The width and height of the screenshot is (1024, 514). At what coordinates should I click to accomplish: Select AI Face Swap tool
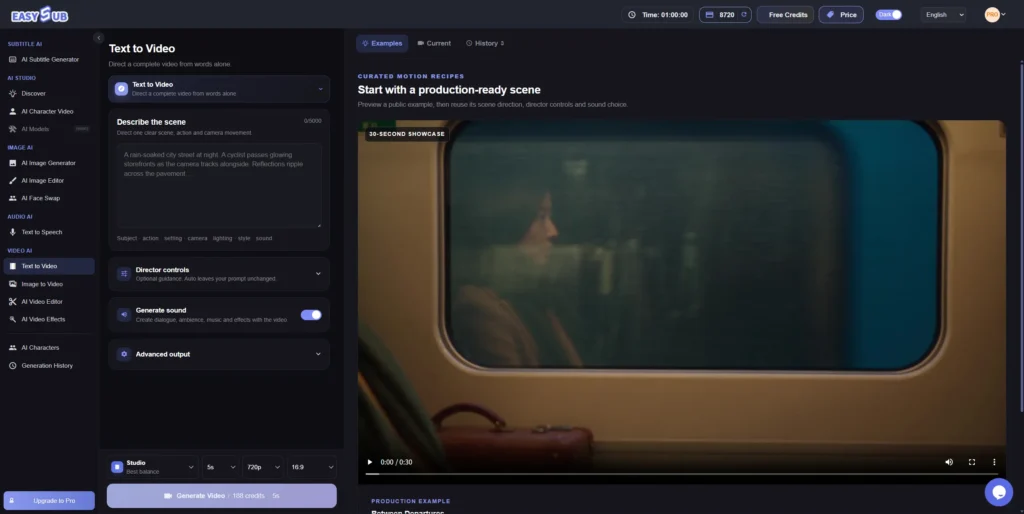coord(49,199)
